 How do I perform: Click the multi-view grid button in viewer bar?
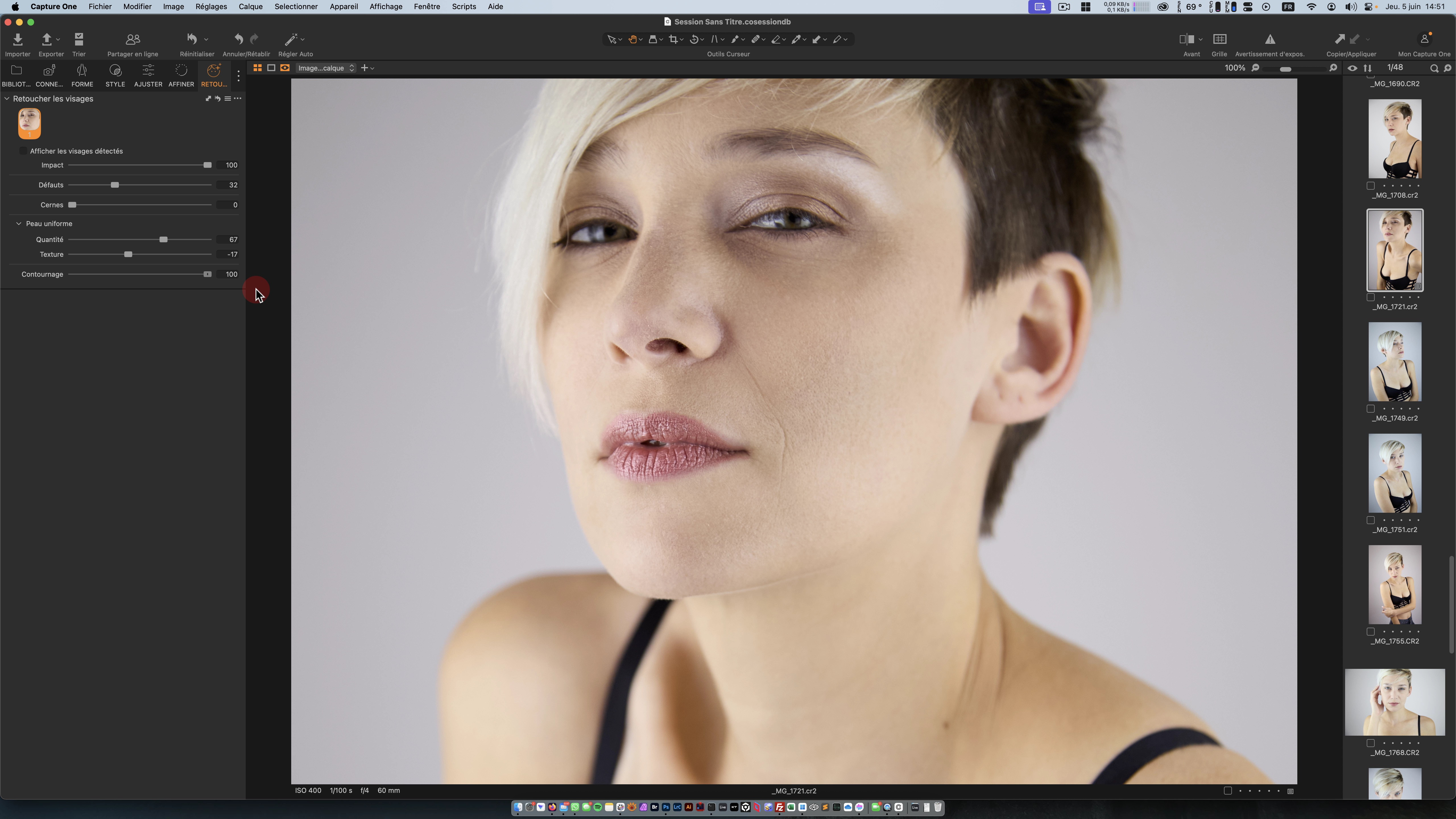click(x=257, y=68)
